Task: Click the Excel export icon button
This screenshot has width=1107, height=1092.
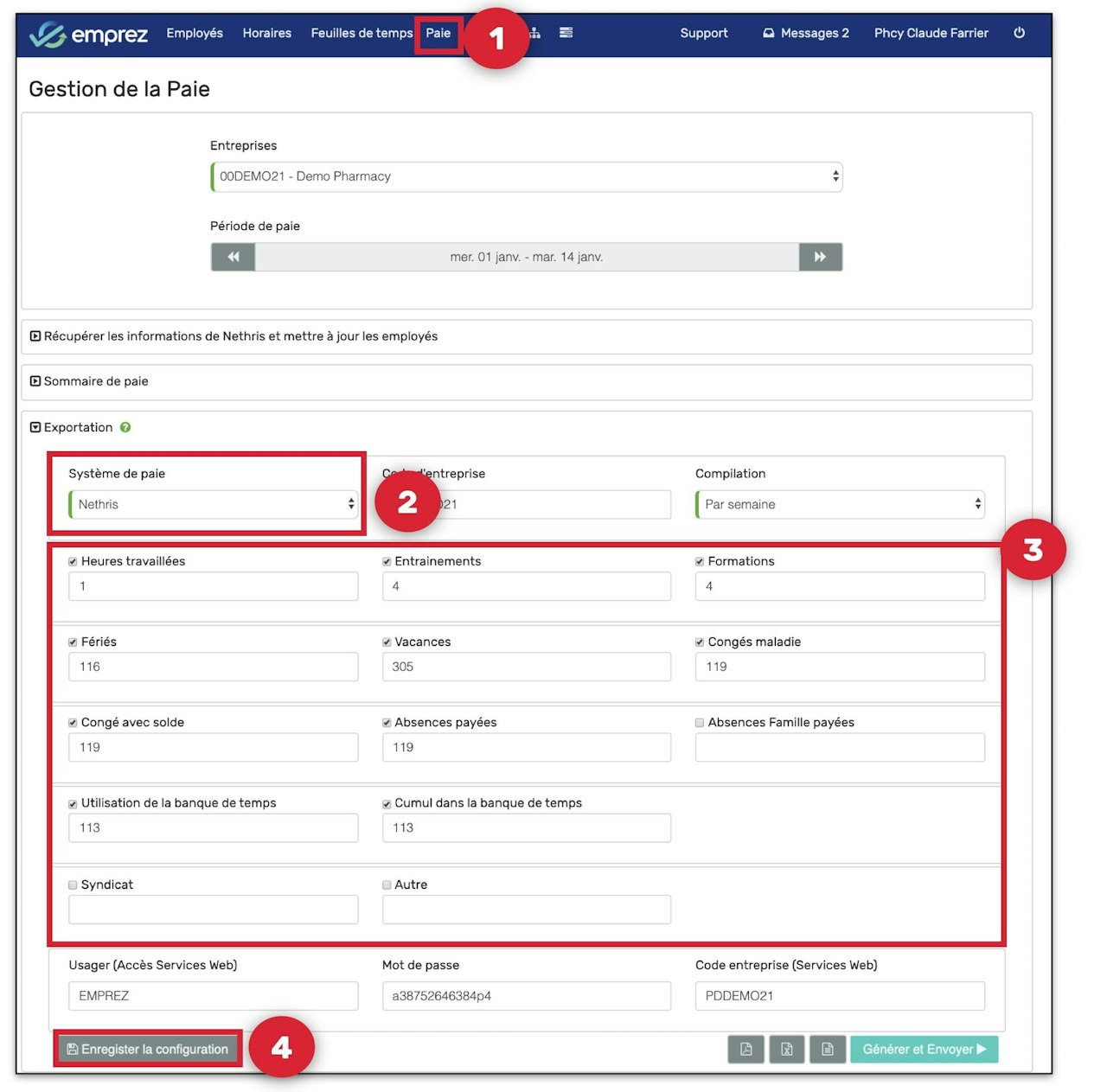Action: 787,1049
